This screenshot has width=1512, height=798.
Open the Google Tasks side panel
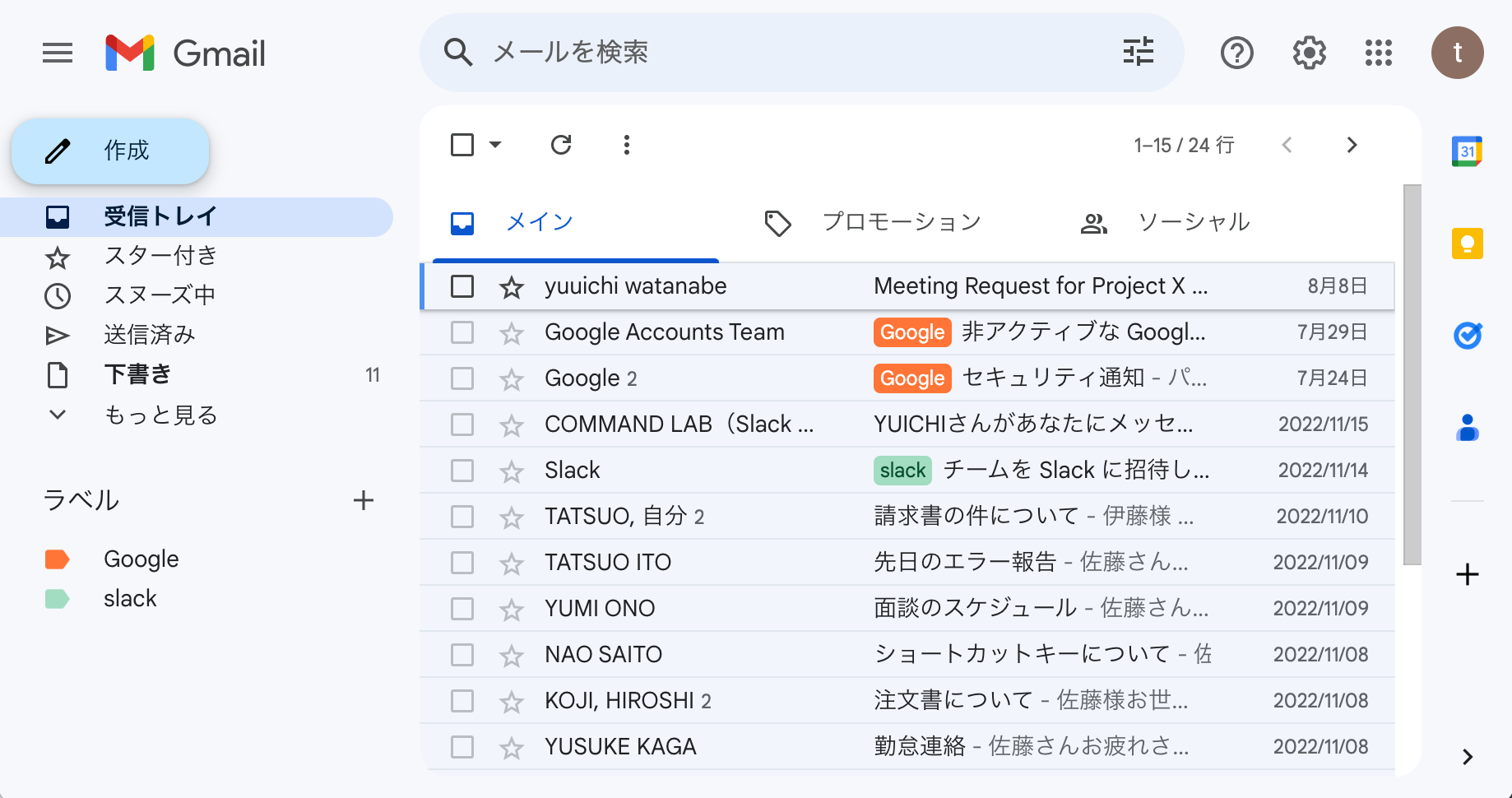point(1468,336)
